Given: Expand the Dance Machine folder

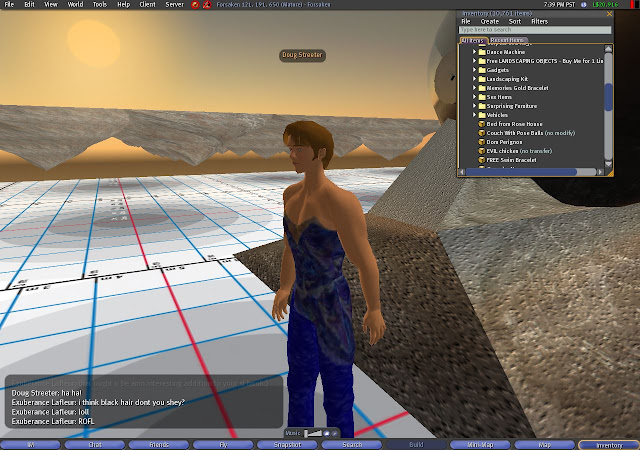Looking at the screenshot, I should [474, 52].
